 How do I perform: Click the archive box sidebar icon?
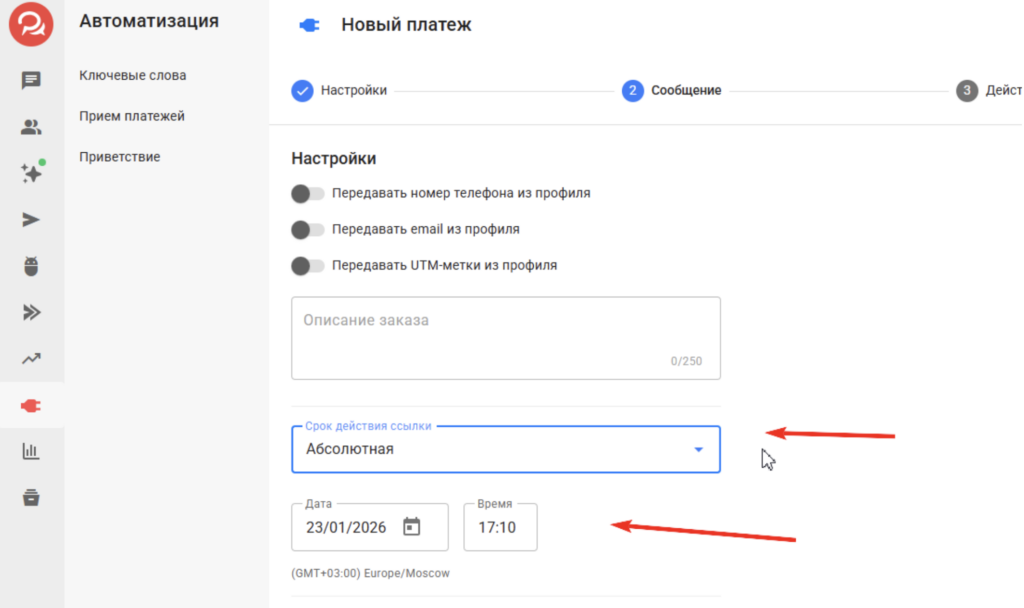[x=31, y=497]
